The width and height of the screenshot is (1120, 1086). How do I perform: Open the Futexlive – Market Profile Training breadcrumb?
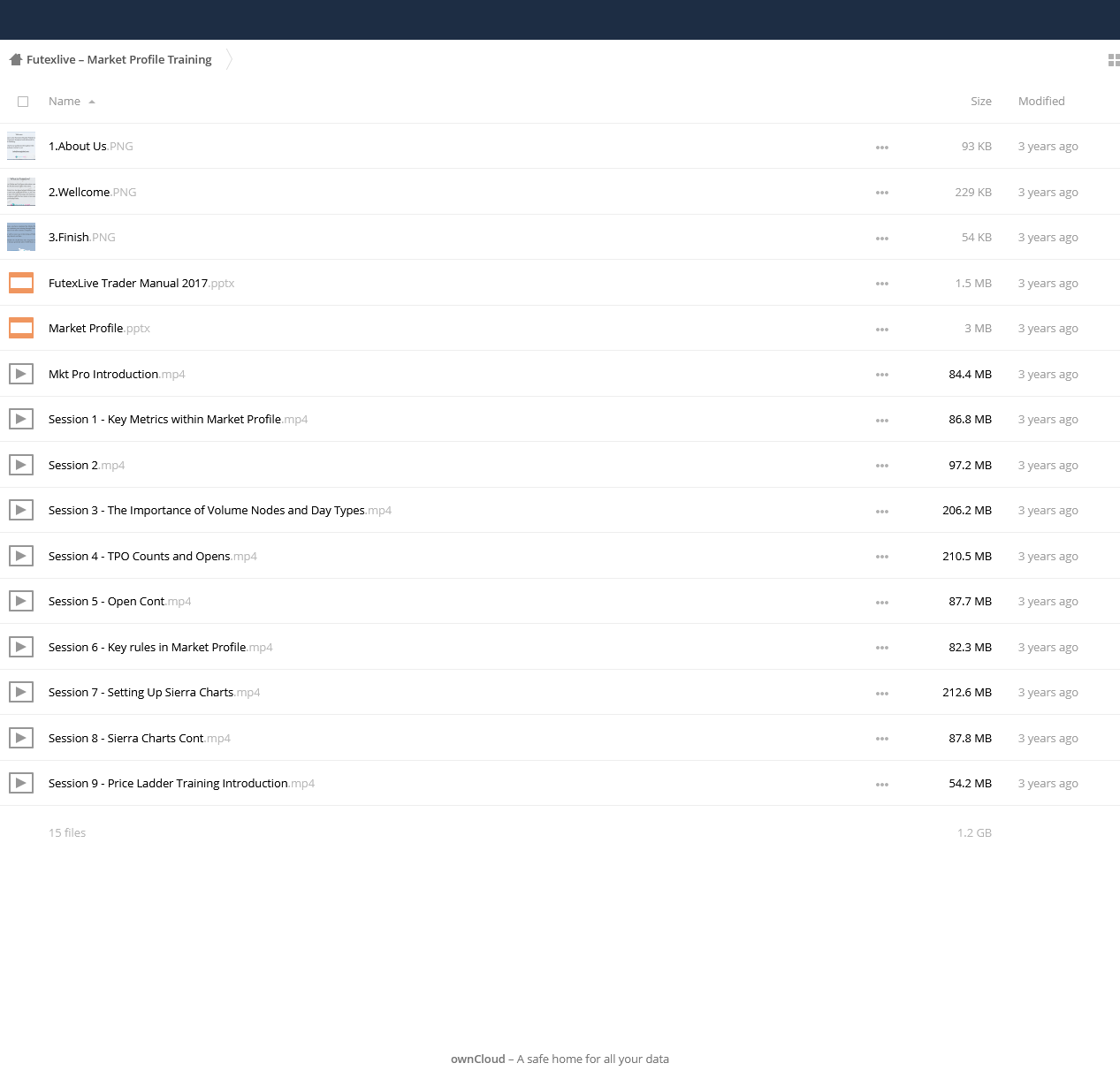click(x=119, y=59)
